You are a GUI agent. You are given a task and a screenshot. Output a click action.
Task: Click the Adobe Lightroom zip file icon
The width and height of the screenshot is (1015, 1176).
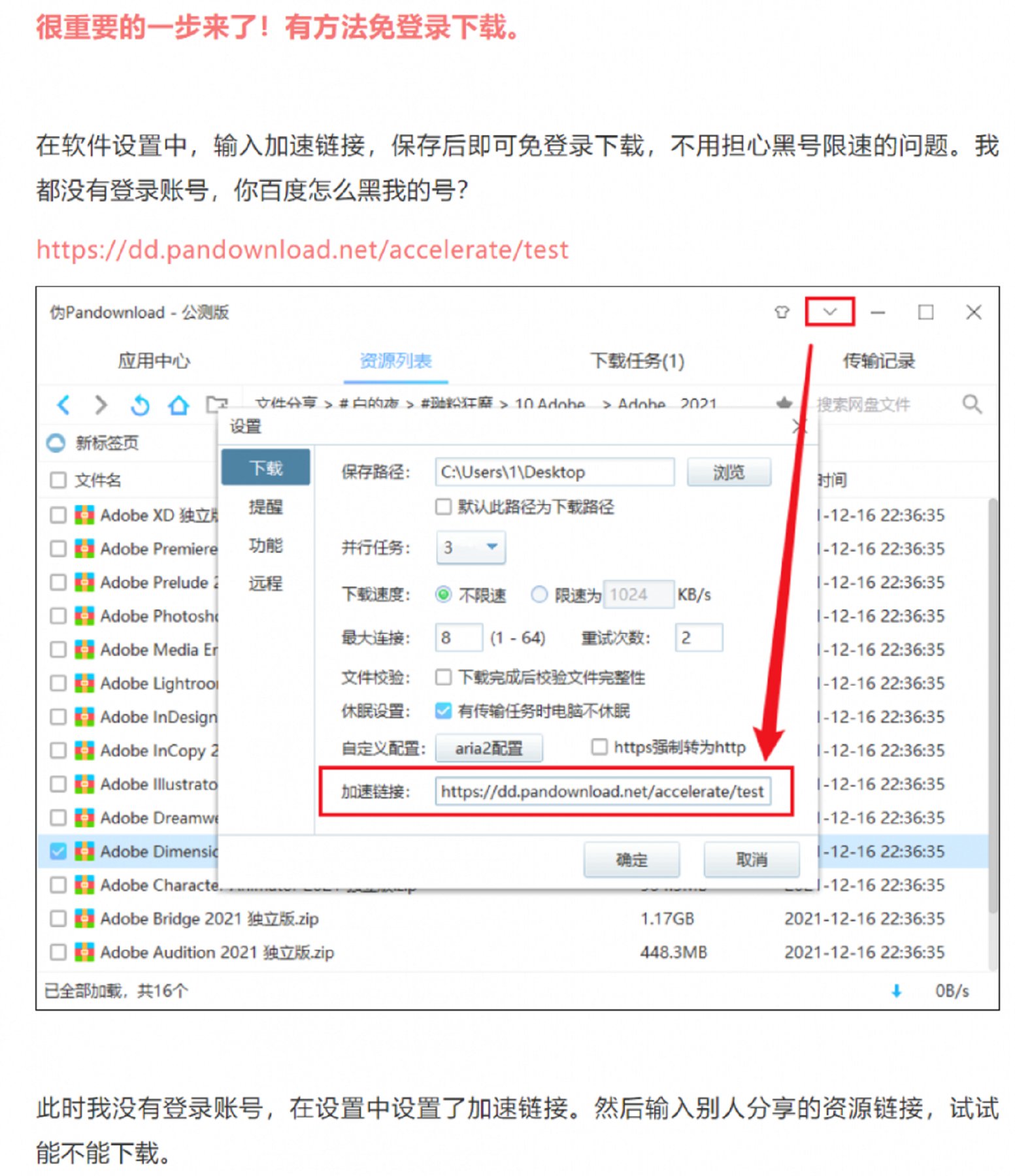tap(84, 683)
